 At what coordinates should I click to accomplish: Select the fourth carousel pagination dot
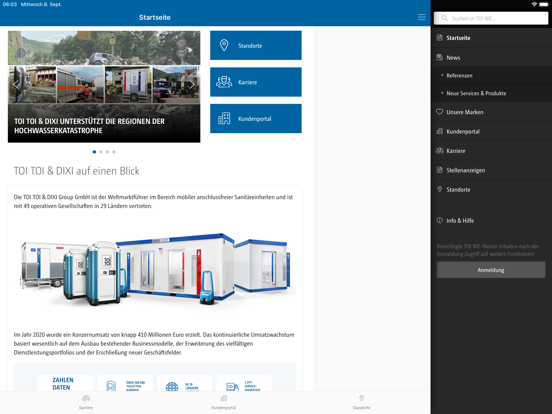tap(114, 152)
